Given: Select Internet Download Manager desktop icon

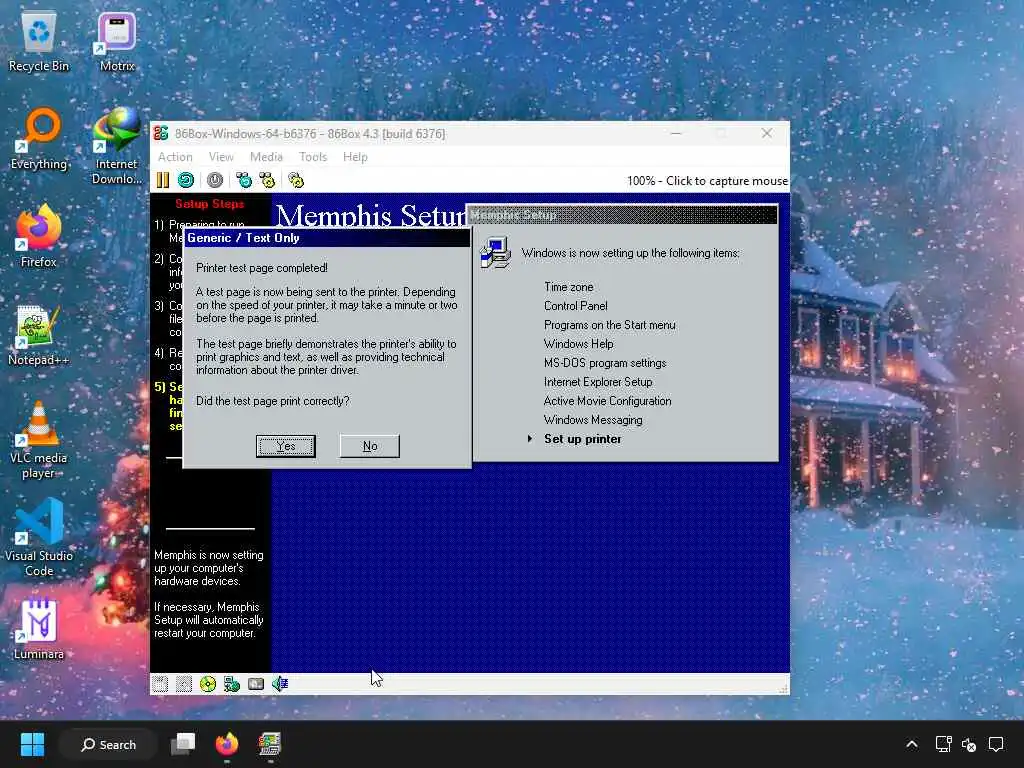Looking at the screenshot, I should click(x=117, y=146).
